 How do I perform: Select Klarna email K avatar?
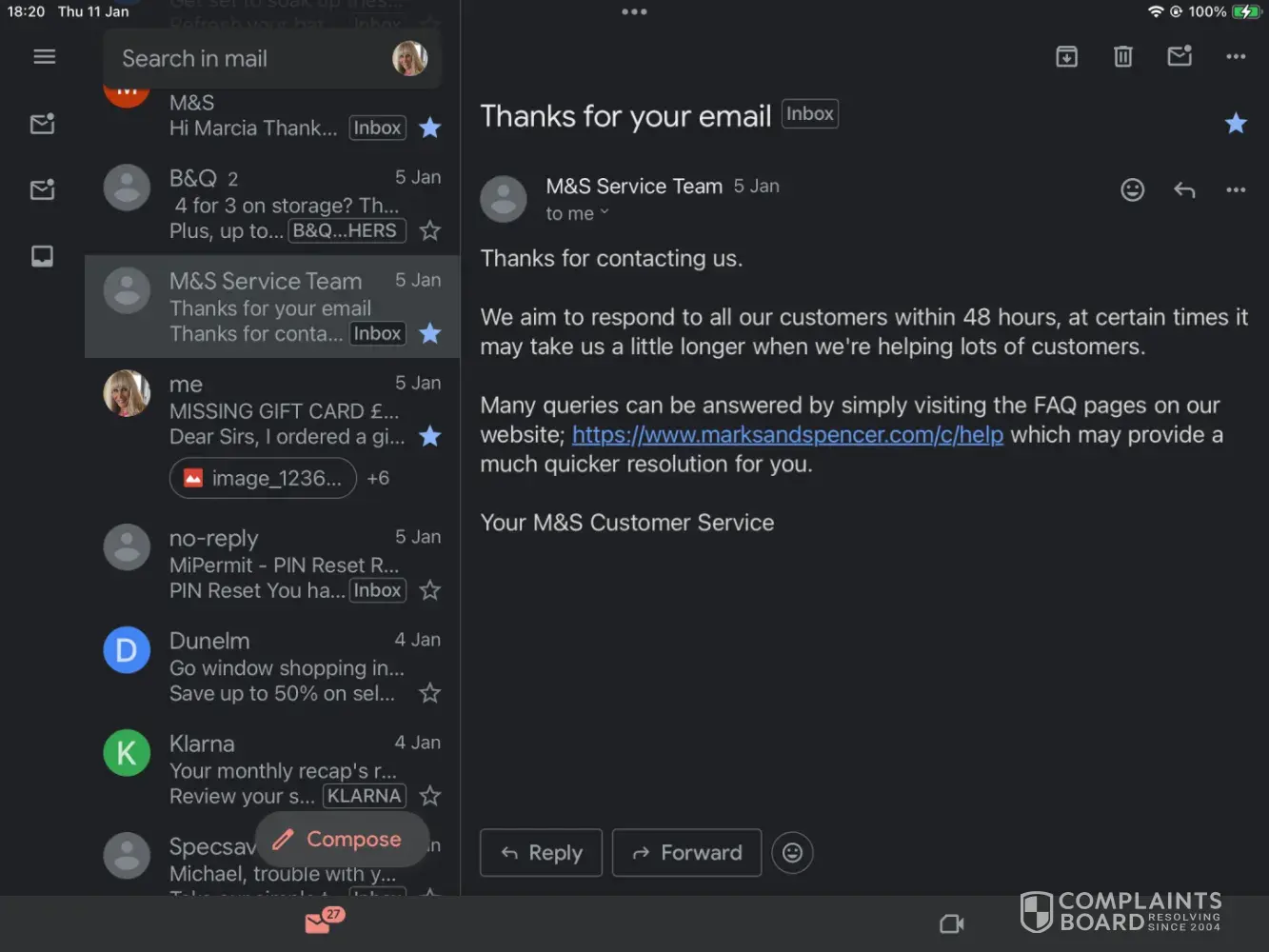tap(127, 753)
